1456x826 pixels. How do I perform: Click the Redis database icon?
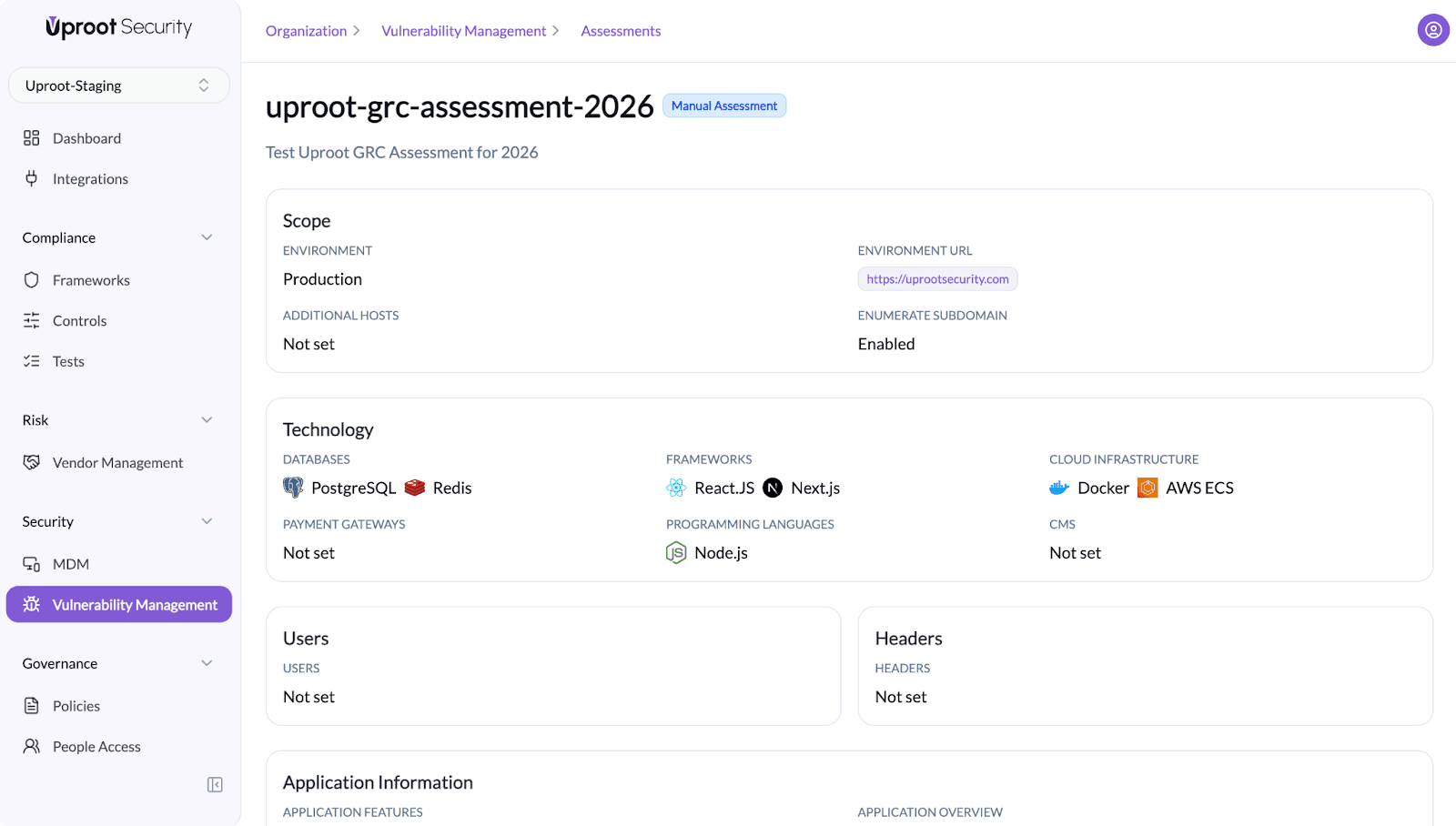tap(415, 488)
